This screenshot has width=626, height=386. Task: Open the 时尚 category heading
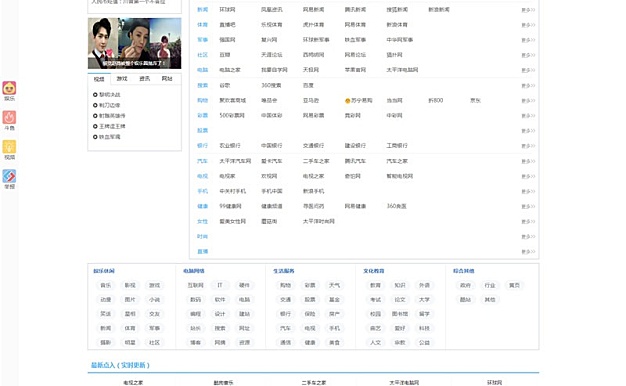(202, 236)
